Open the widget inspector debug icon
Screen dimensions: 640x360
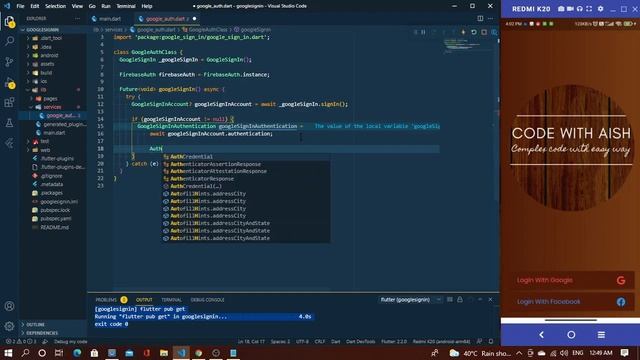click(494, 32)
